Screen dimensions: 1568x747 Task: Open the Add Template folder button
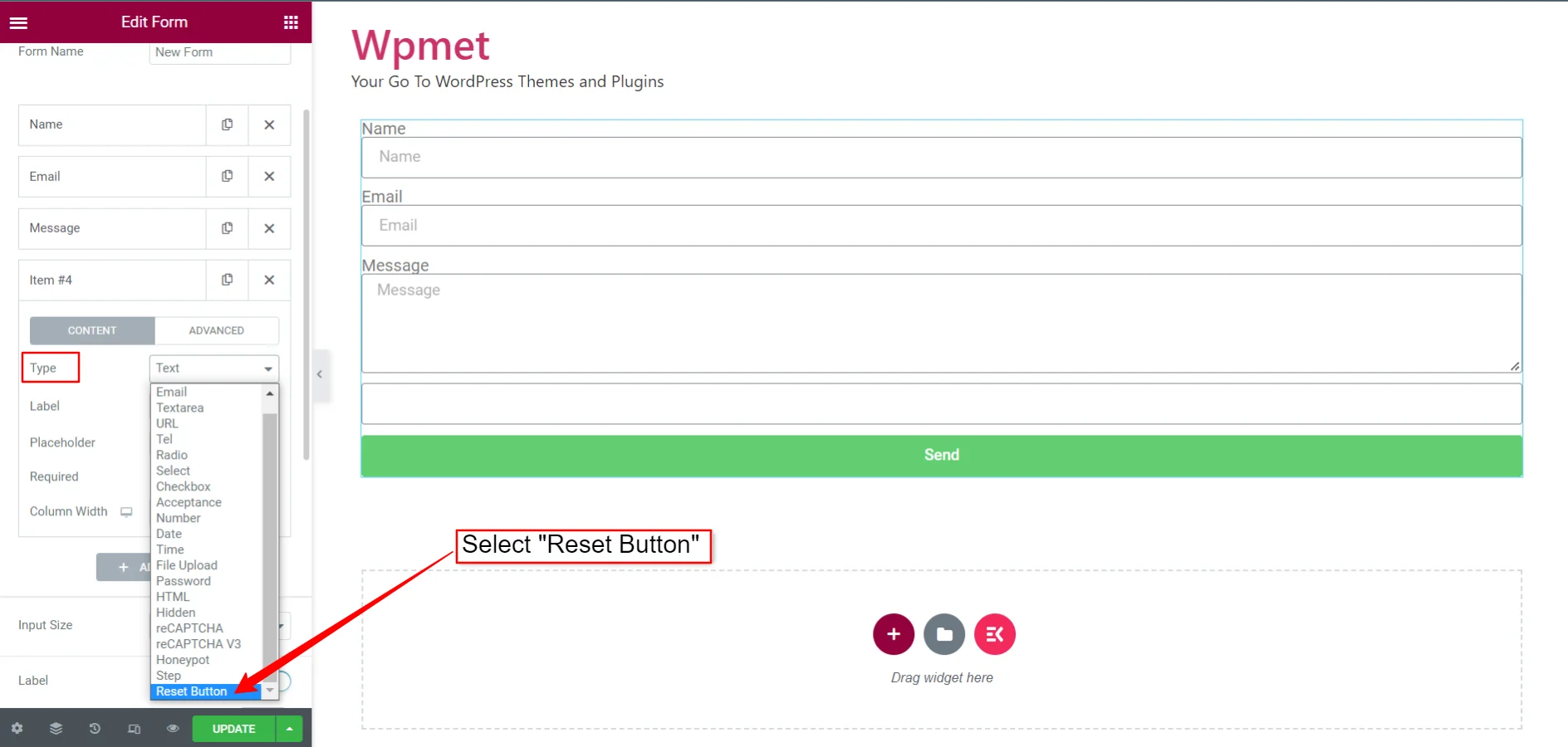point(944,635)
